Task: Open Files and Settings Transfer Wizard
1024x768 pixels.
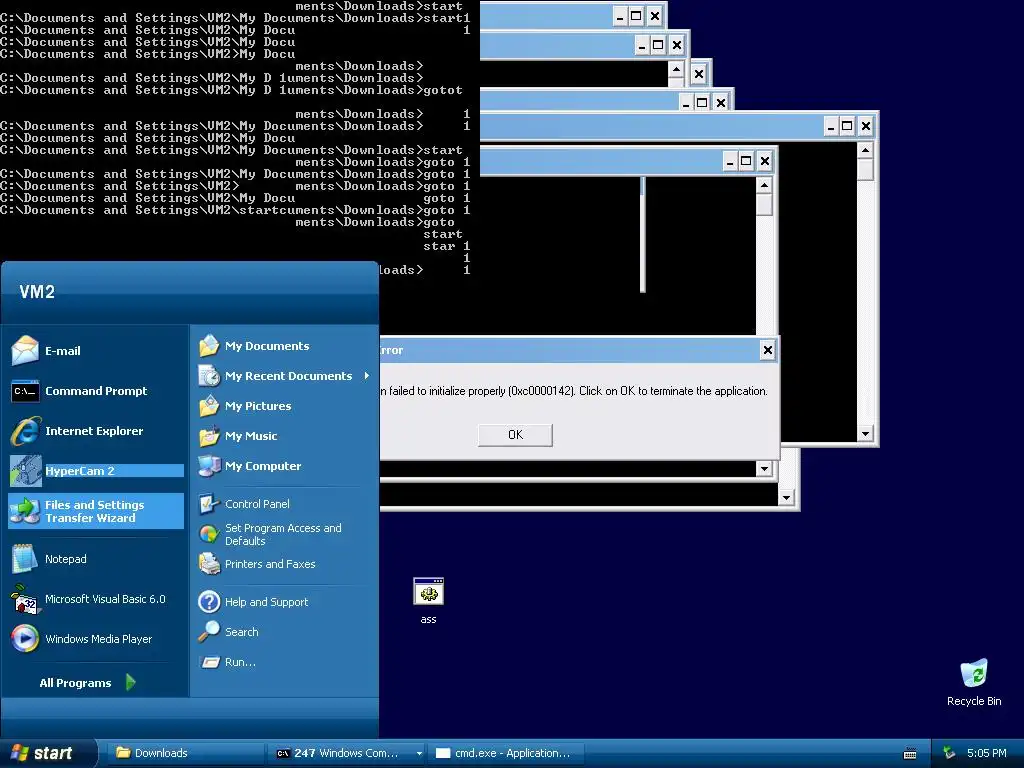Action: pyautogui.click(x=95, y=511)
